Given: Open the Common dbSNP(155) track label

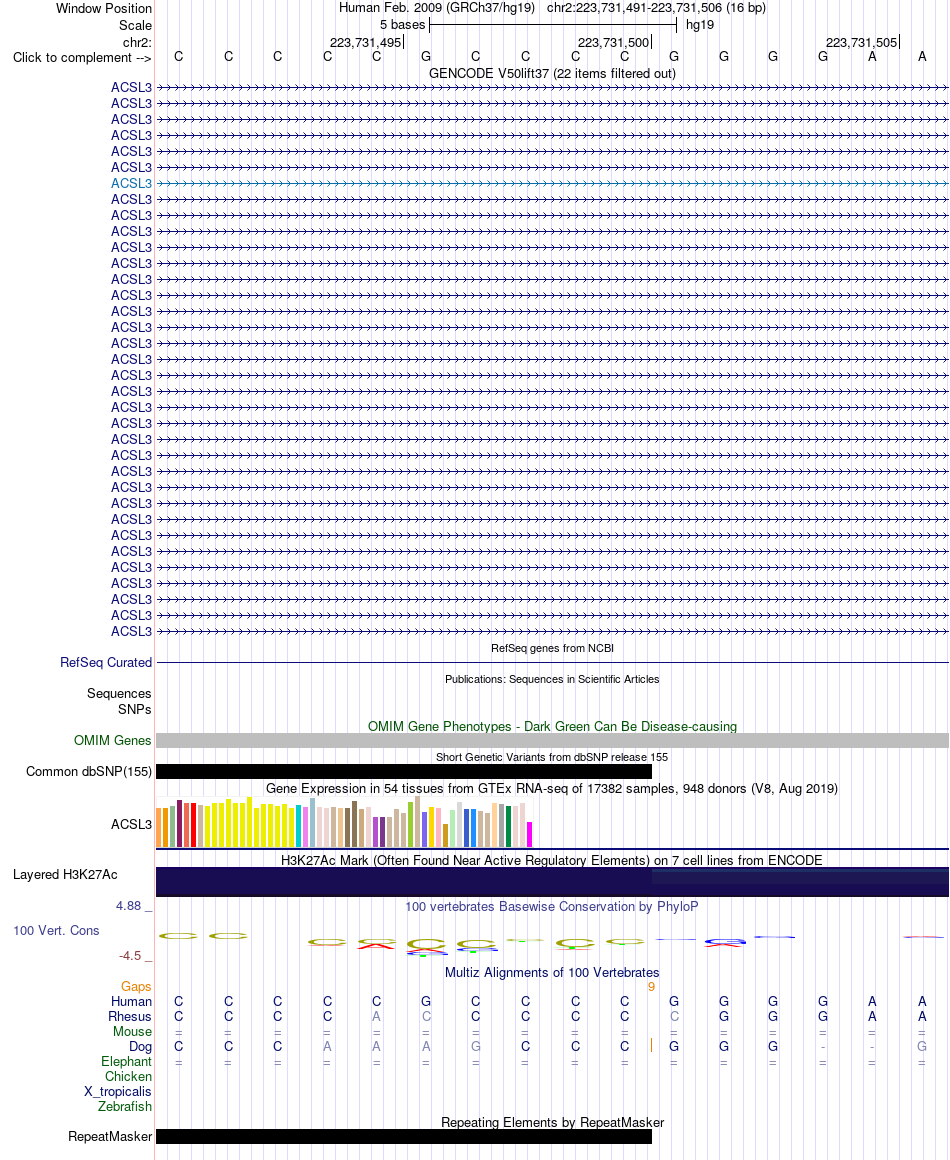Looking at the screenshot, I should tap(89, 772).
